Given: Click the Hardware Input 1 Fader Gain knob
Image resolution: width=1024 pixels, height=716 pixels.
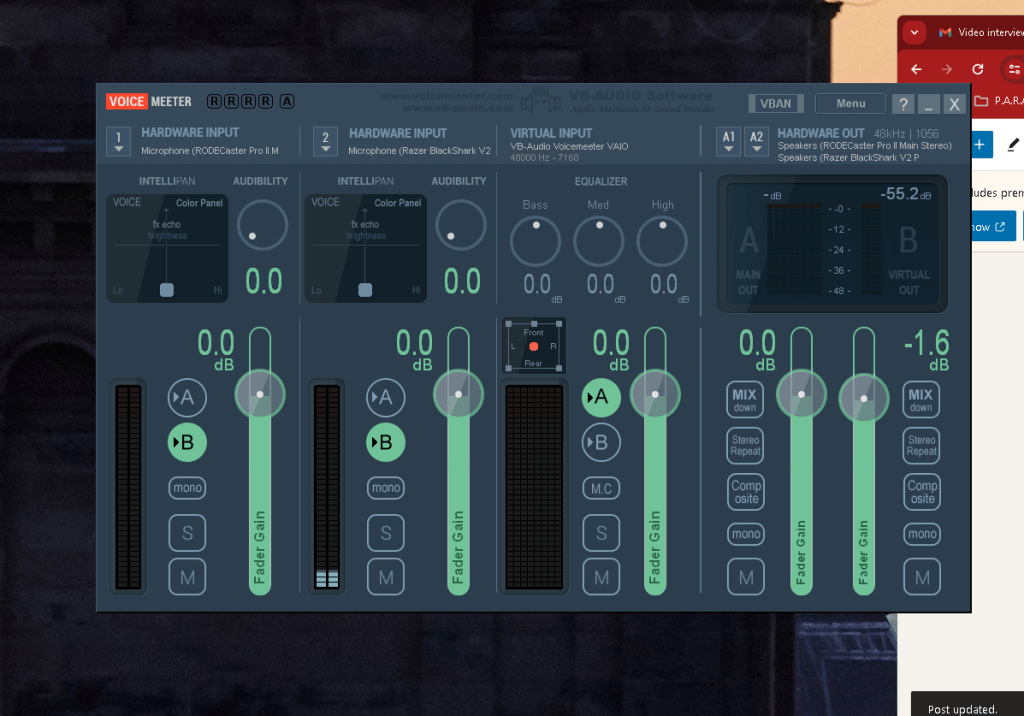Looking at the screenshot, I should [260, 394].
